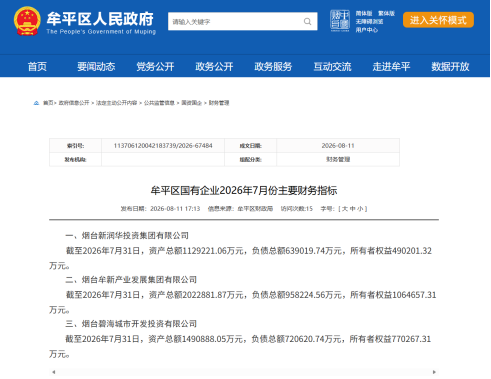This screenshot has width=491, height=379.
Task: Open the 党务公开 navigation tab
Action: [155, 67]
